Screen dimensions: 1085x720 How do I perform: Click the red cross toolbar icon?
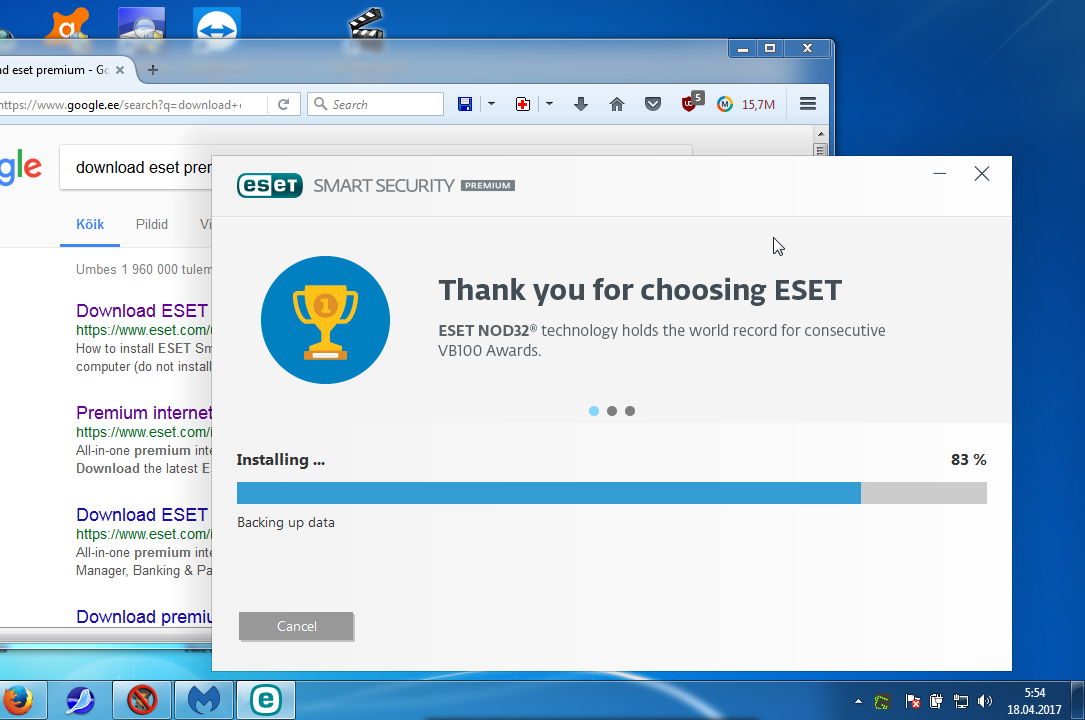click(x=523, y=104)
